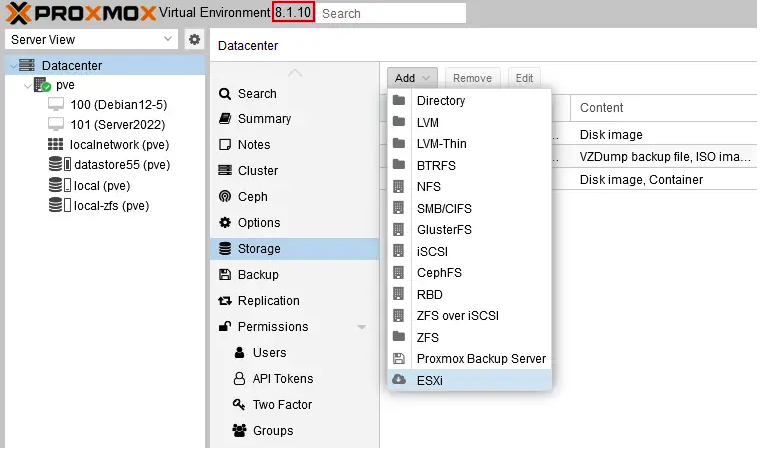Click the Ceph icon
The image size is (766, 452).
[225, 196]
